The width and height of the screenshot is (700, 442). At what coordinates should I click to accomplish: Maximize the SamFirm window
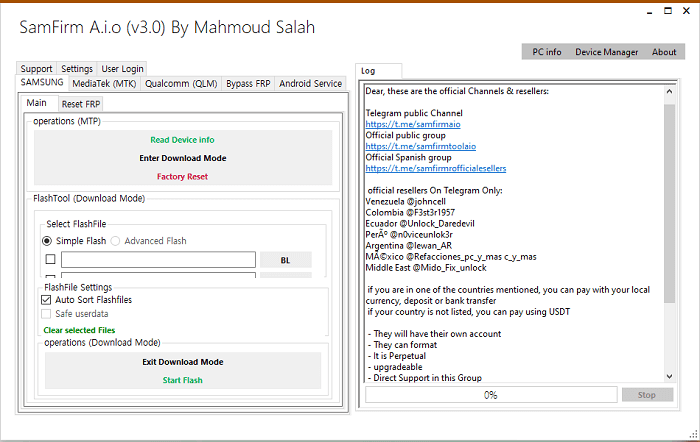pyautogui.click(x=668, y=11)
